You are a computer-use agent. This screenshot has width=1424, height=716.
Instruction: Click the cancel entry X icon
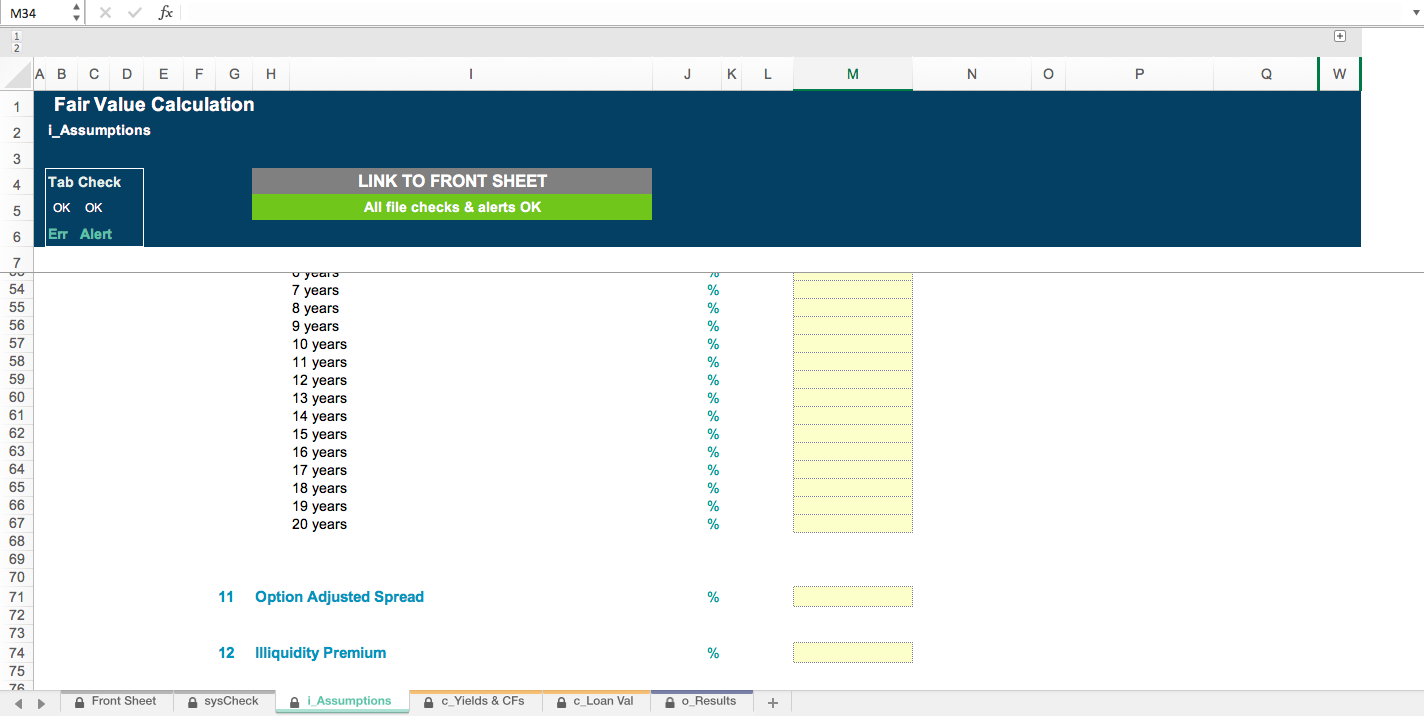(105, 13)
